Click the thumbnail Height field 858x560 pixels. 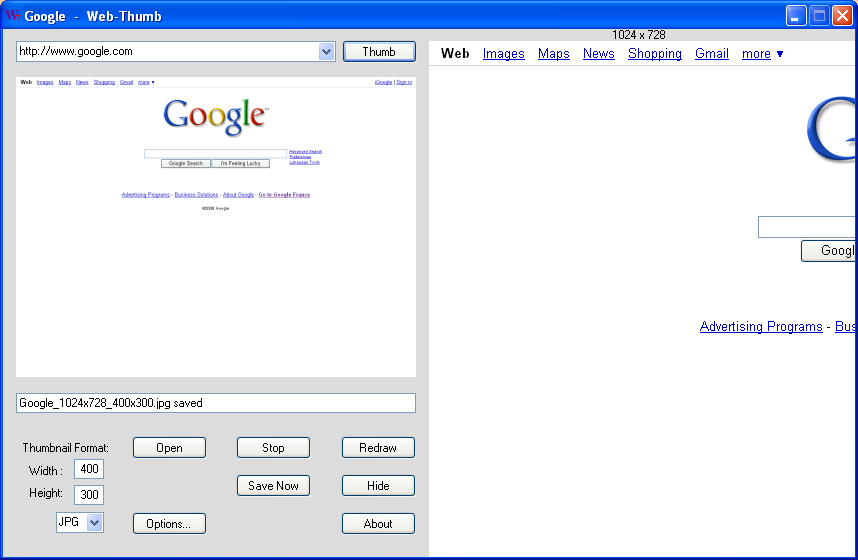coord(89,495)
